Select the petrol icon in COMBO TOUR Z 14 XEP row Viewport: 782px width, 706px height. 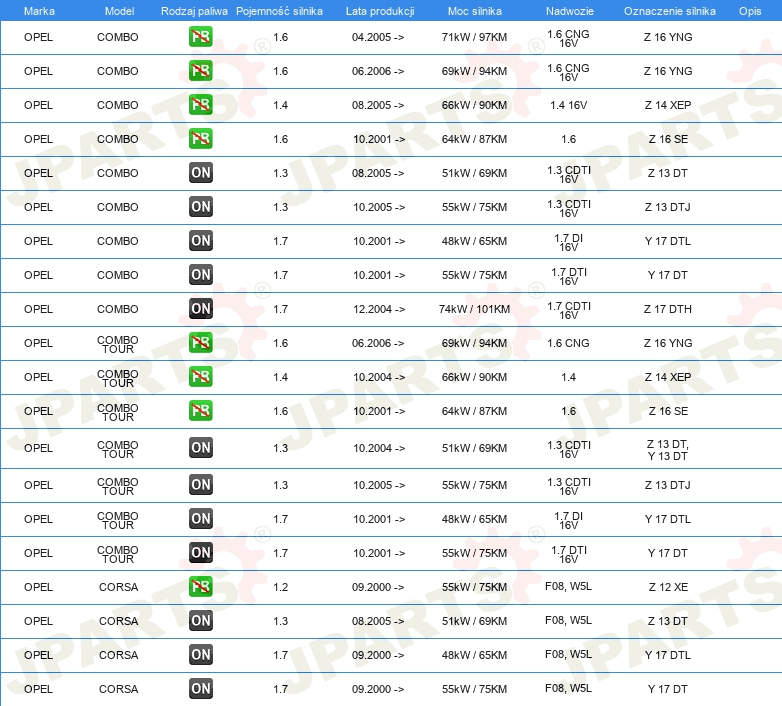(x=200, y=376)
